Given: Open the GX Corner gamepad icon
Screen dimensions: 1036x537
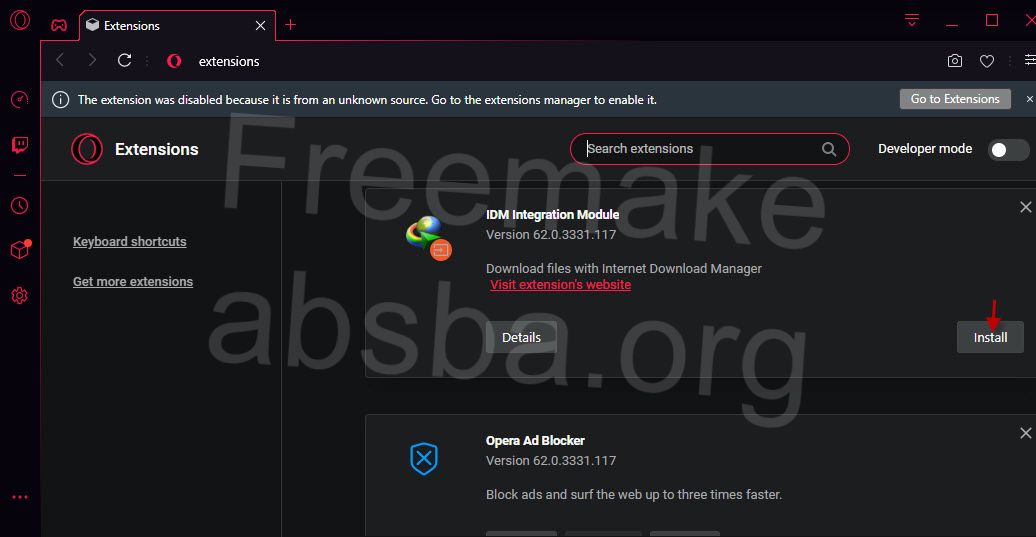Looking at the screenshot, I should pyautogui.click(x=59, y=25).
